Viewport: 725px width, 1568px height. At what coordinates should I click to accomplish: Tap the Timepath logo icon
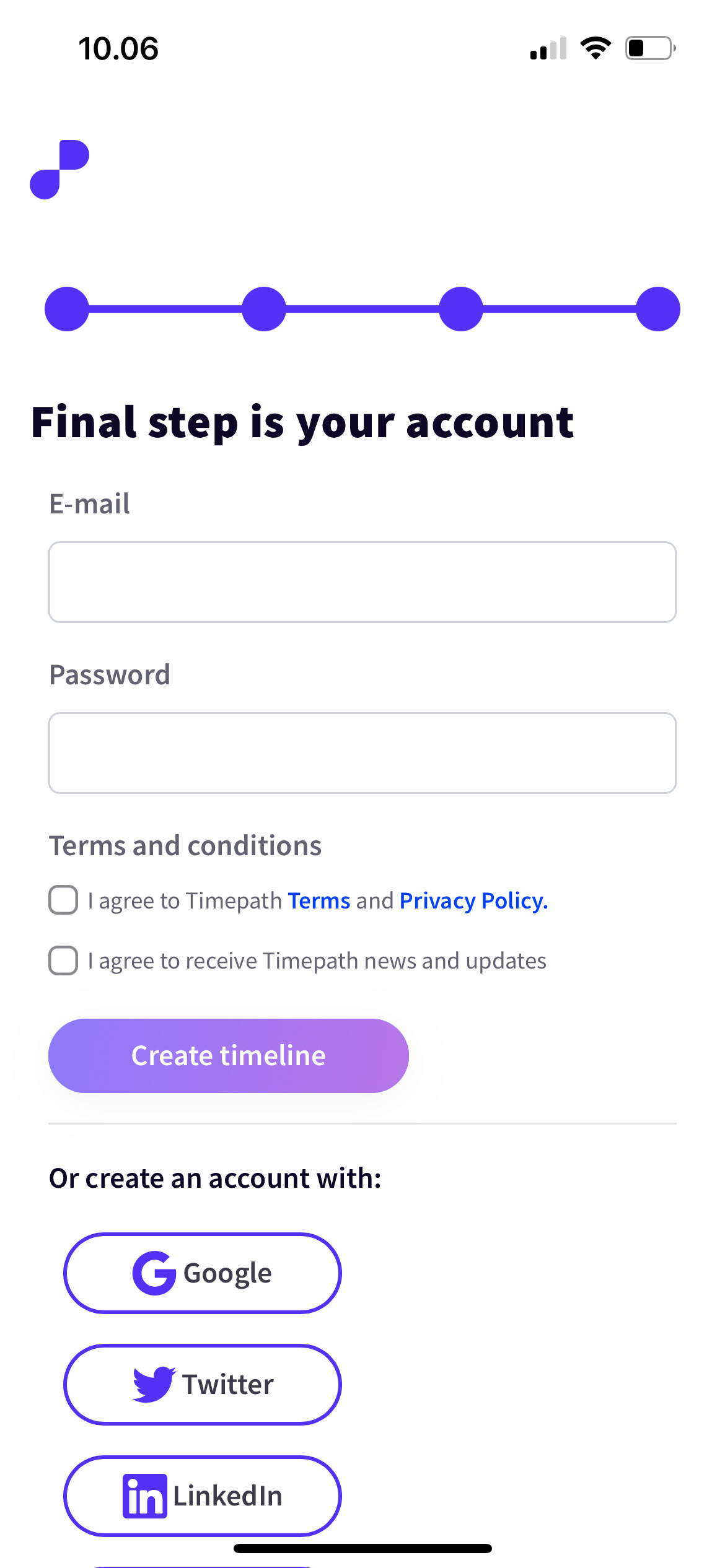59,170
